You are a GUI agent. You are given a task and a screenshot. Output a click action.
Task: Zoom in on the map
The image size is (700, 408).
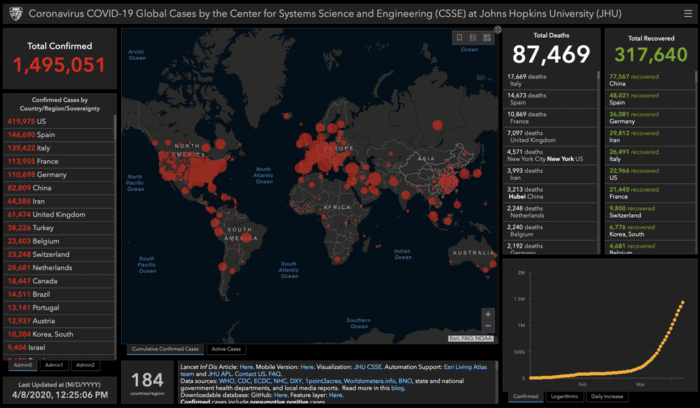(x=488, y=314)
